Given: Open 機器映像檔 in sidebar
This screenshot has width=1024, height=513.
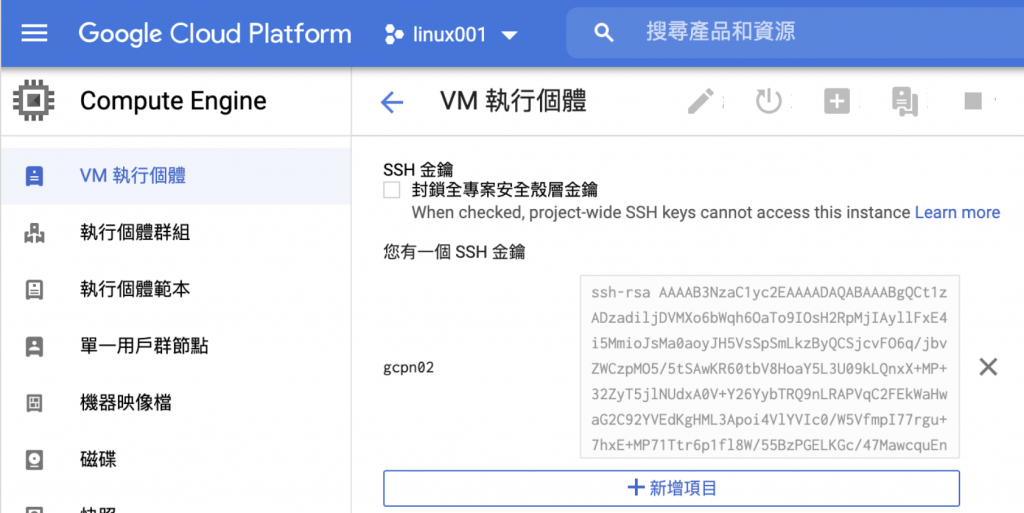Looking at the screenshot, I should click(176, 403).
